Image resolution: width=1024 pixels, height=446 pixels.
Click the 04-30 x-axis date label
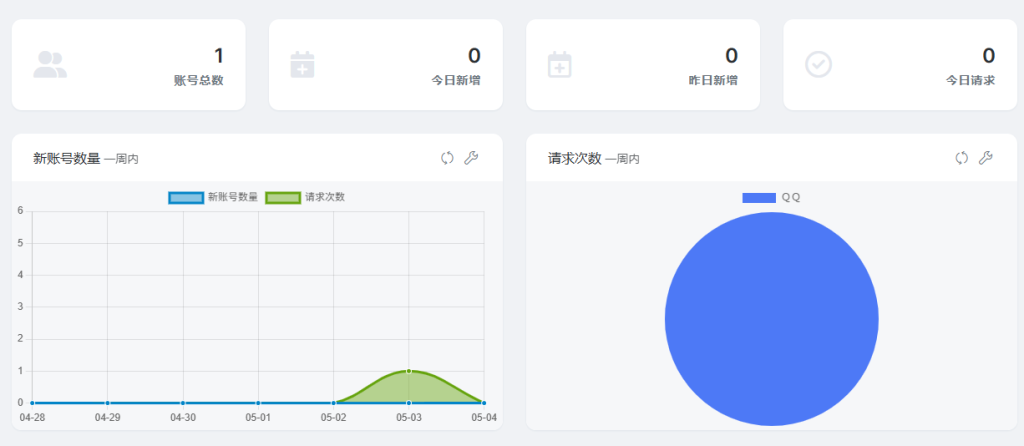click(x=183, y=417)
